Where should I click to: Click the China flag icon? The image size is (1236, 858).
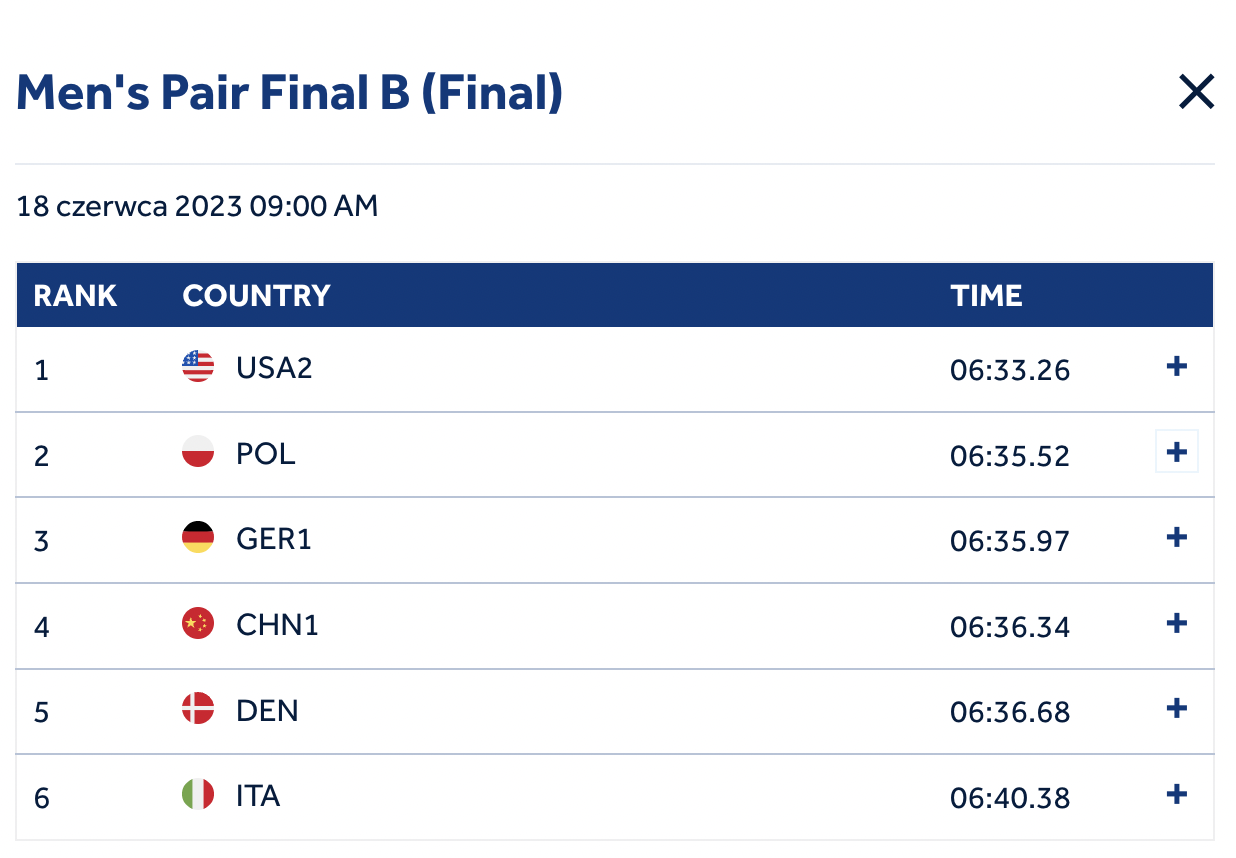point(198,624)
